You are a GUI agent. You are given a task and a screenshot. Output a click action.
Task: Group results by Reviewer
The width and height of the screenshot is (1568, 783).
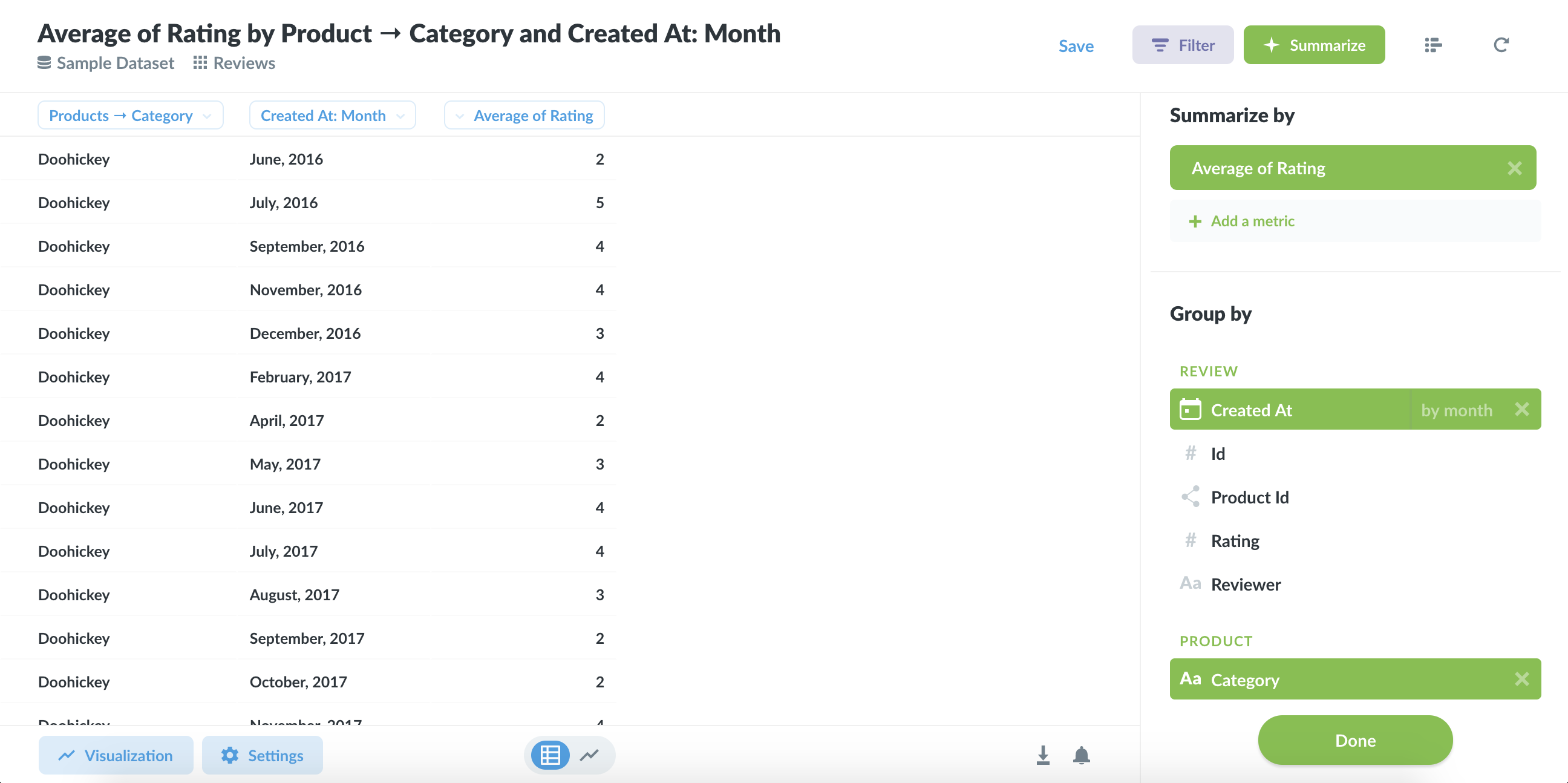click(x=1246, y=584)
